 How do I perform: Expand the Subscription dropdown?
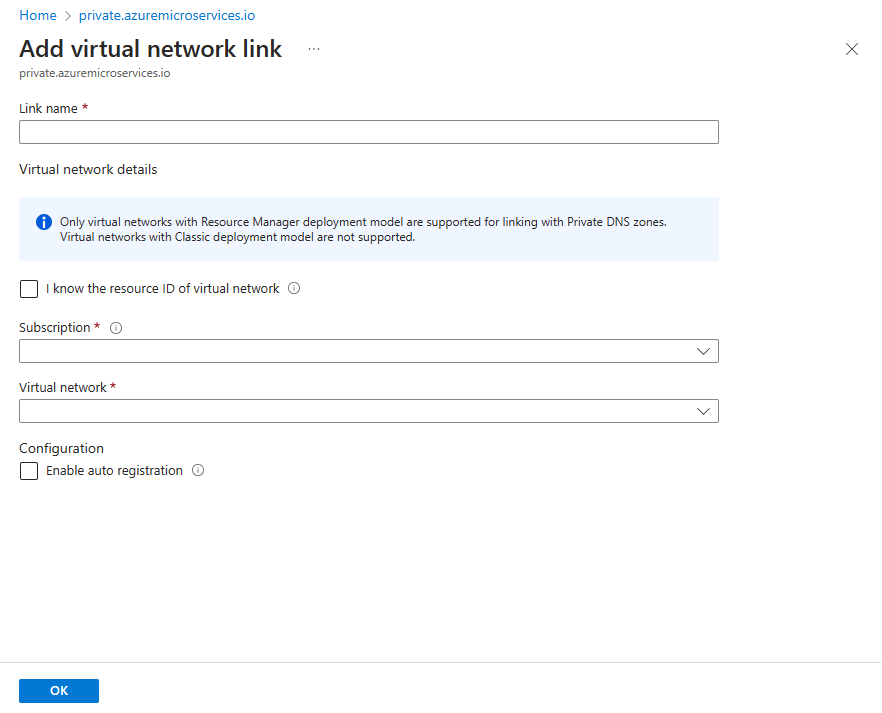click(369, 351)
